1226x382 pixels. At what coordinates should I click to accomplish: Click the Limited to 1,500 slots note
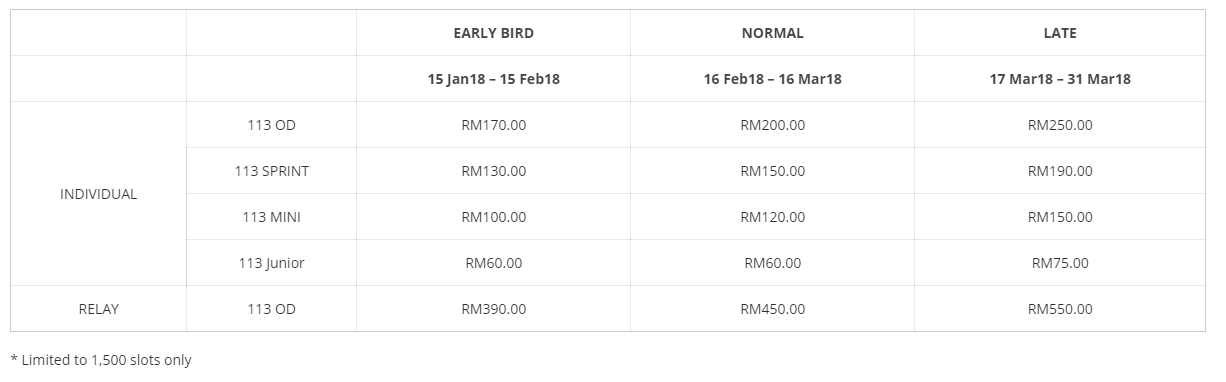pos(100,360)
